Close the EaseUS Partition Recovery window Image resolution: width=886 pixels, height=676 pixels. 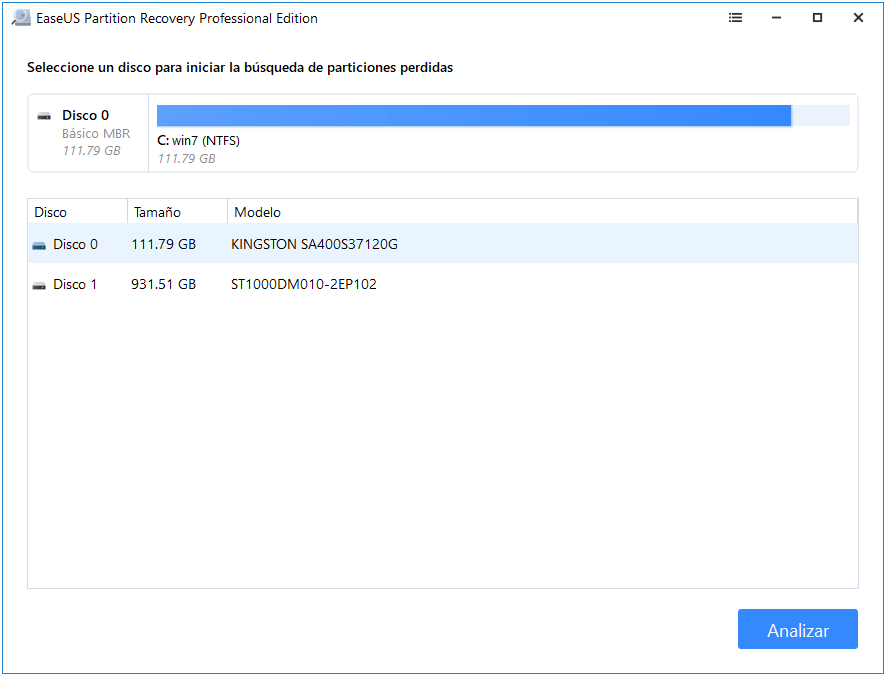coord(858,18)
